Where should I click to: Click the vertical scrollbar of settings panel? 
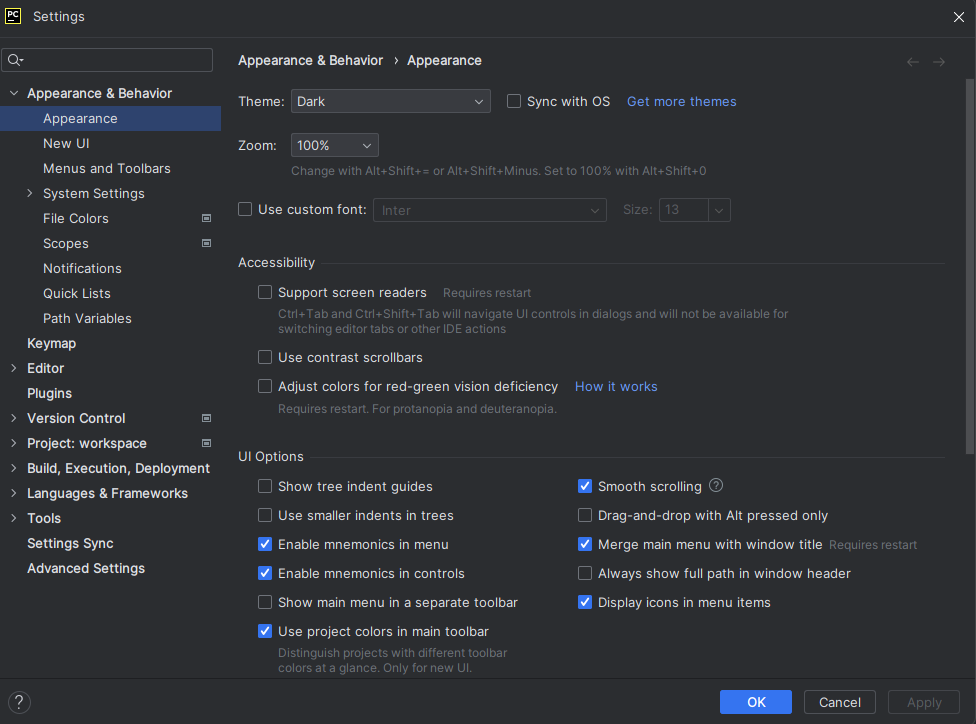click(970, 266)
